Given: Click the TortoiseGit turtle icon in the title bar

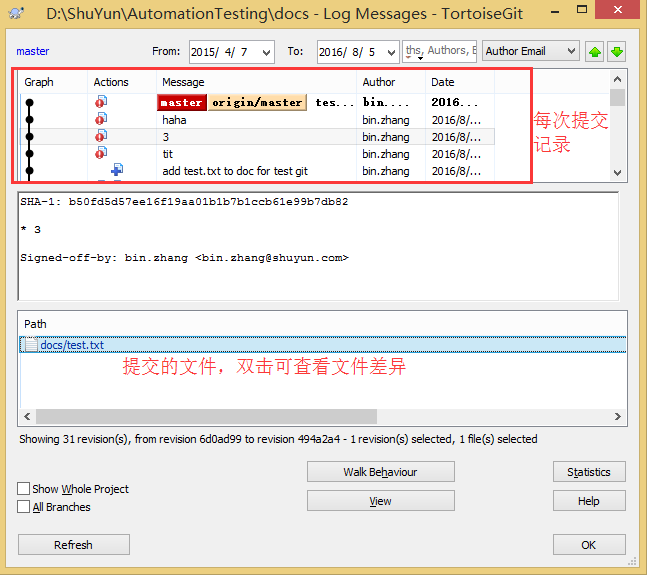Looking at the screenshot, I should pos(16,13).
